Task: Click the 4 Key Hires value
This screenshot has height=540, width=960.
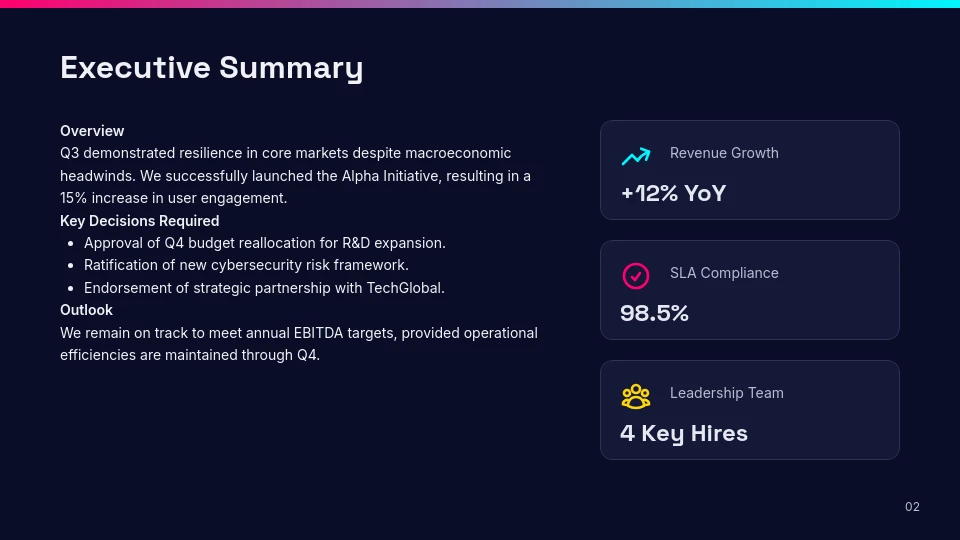Action: pos(684,433)
